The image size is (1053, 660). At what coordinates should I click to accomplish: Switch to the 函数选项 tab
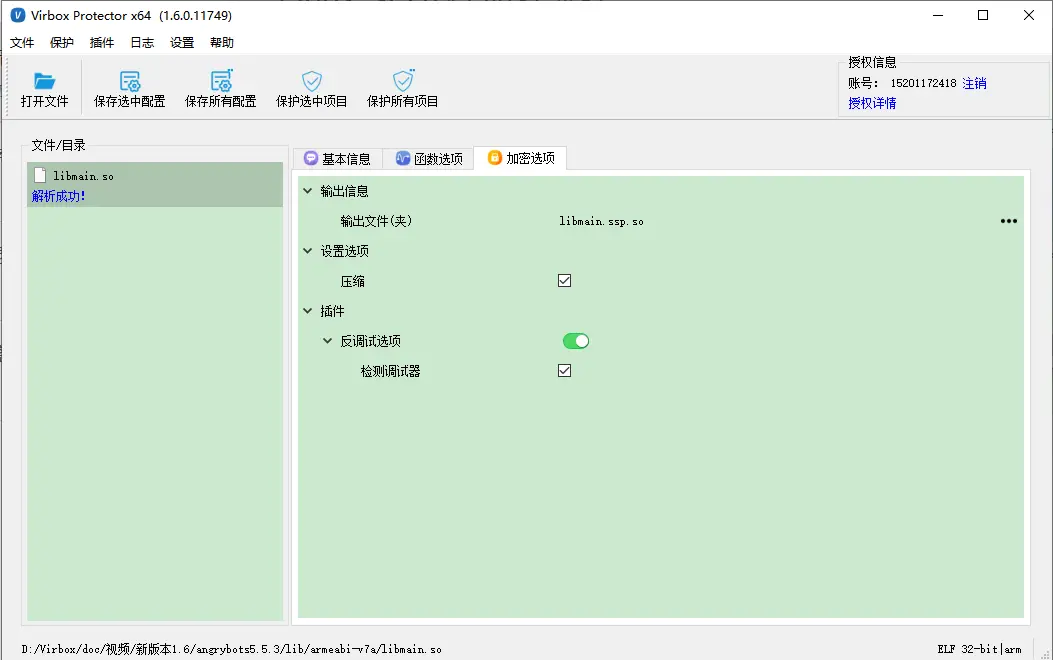(x=428, y=158)
